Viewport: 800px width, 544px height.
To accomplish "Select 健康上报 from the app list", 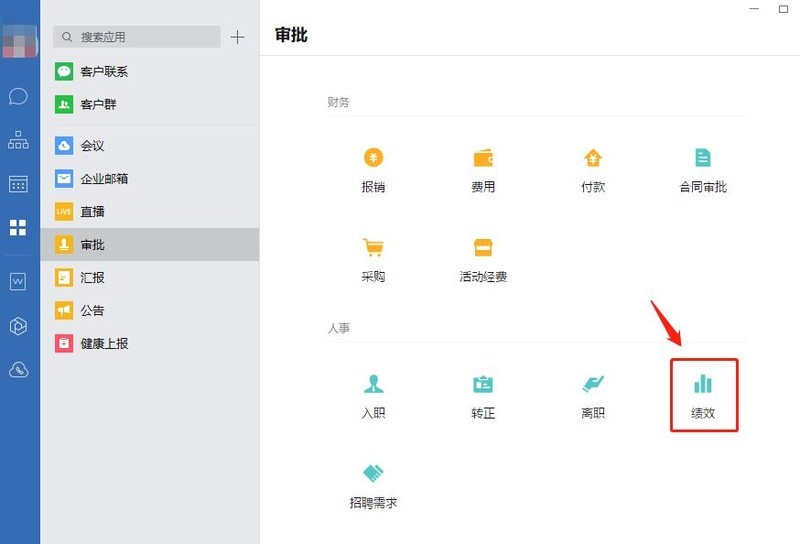I will 104,344.
